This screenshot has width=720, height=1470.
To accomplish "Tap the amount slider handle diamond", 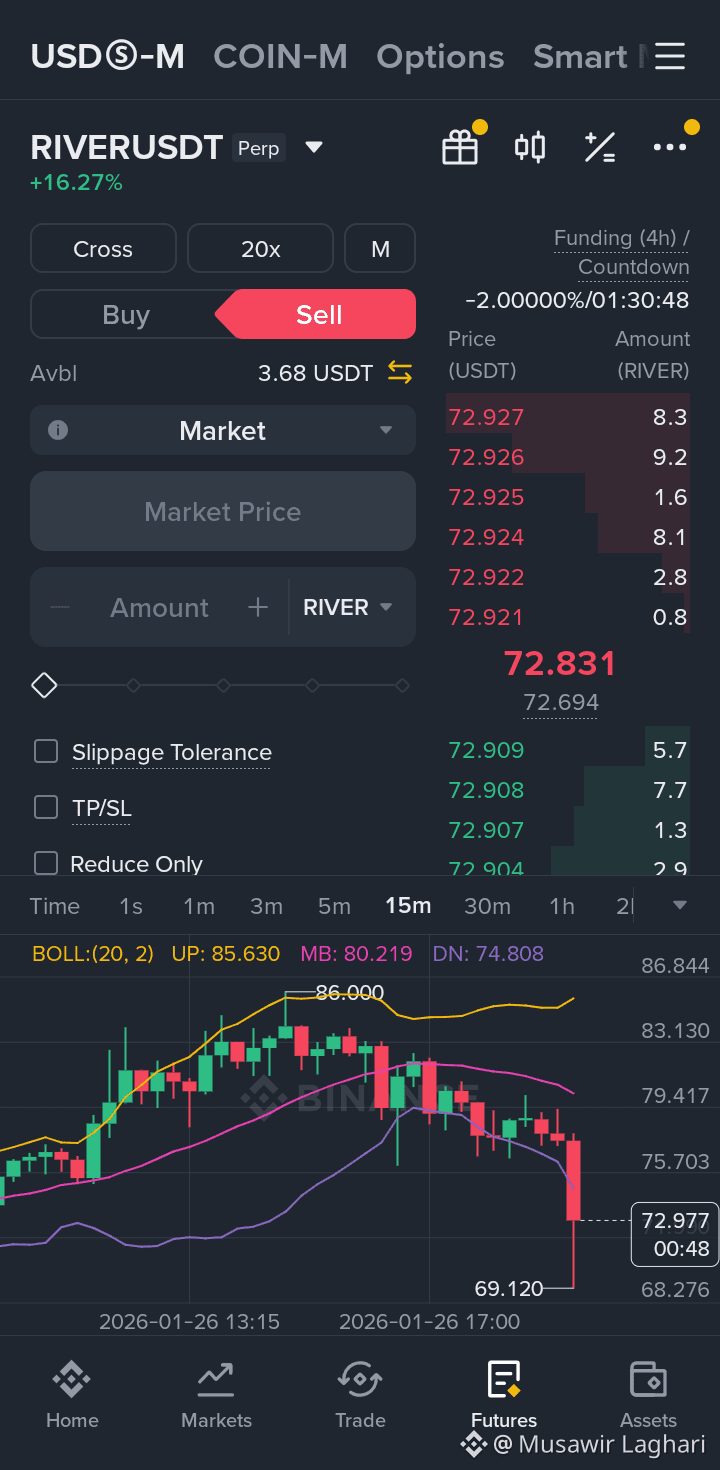I will [x=44, y=685].
